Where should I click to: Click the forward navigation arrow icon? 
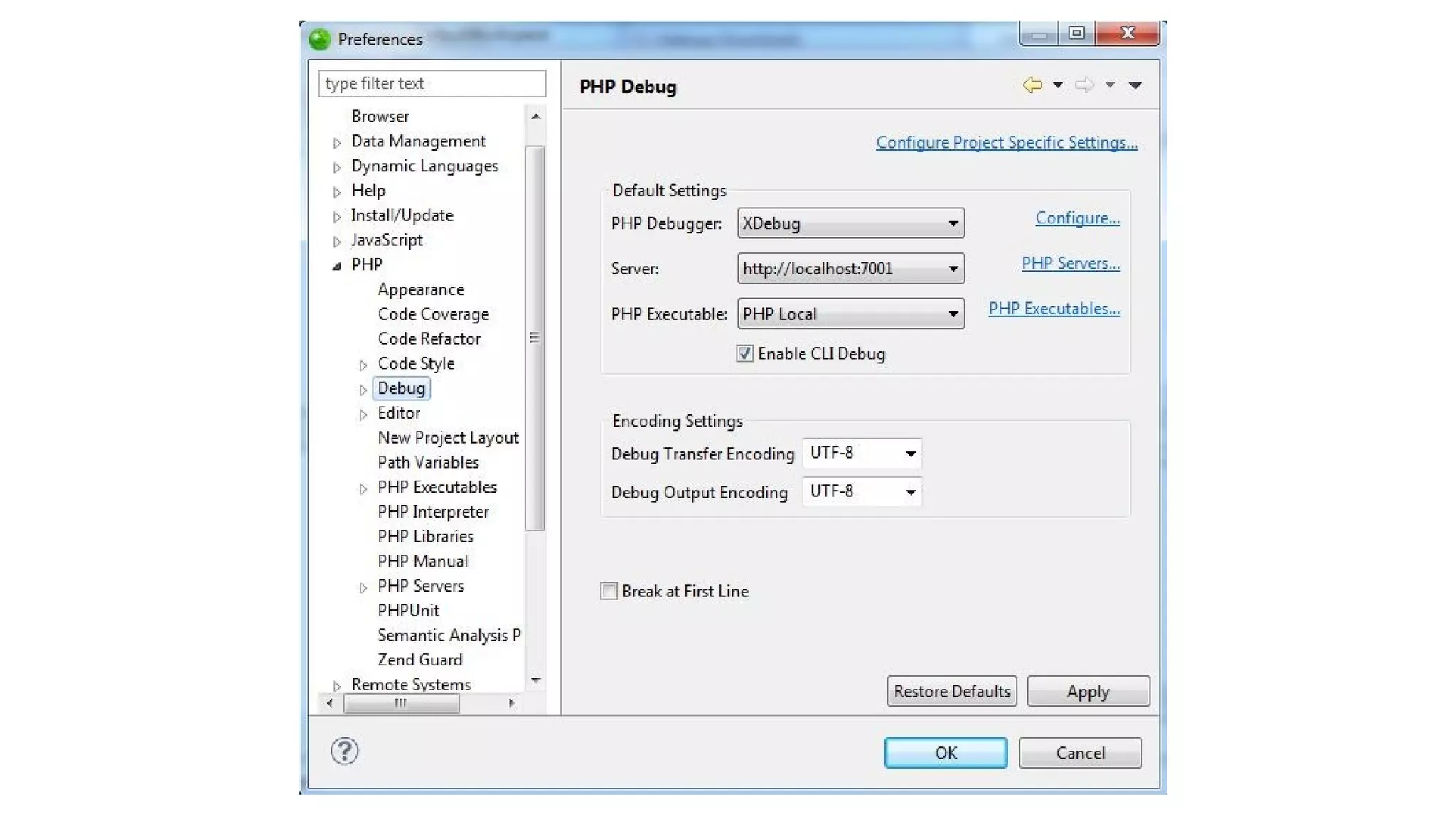1083,85
